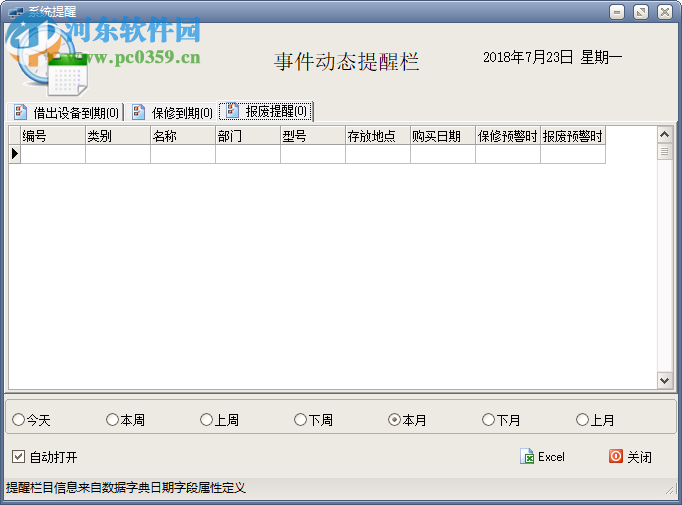Screen dimensions: 682x505
Task: Click the empty 编号 cell in first row
Action: coord(53,154)
